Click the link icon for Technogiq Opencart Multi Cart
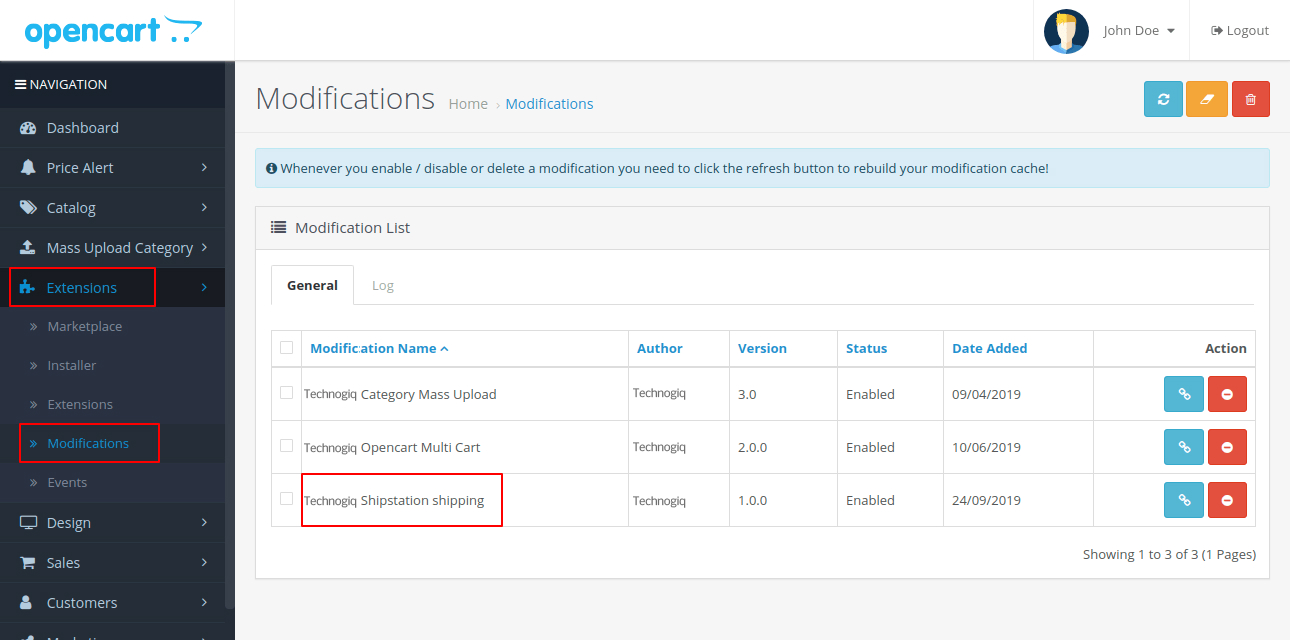This screenshot has width=1290, height=640. (1183, 447)
